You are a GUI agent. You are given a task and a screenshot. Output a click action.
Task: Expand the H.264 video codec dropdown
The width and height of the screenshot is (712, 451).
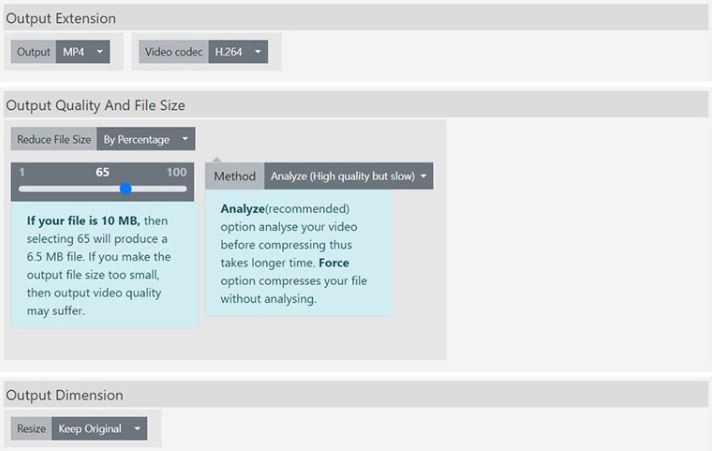(237, 52)
